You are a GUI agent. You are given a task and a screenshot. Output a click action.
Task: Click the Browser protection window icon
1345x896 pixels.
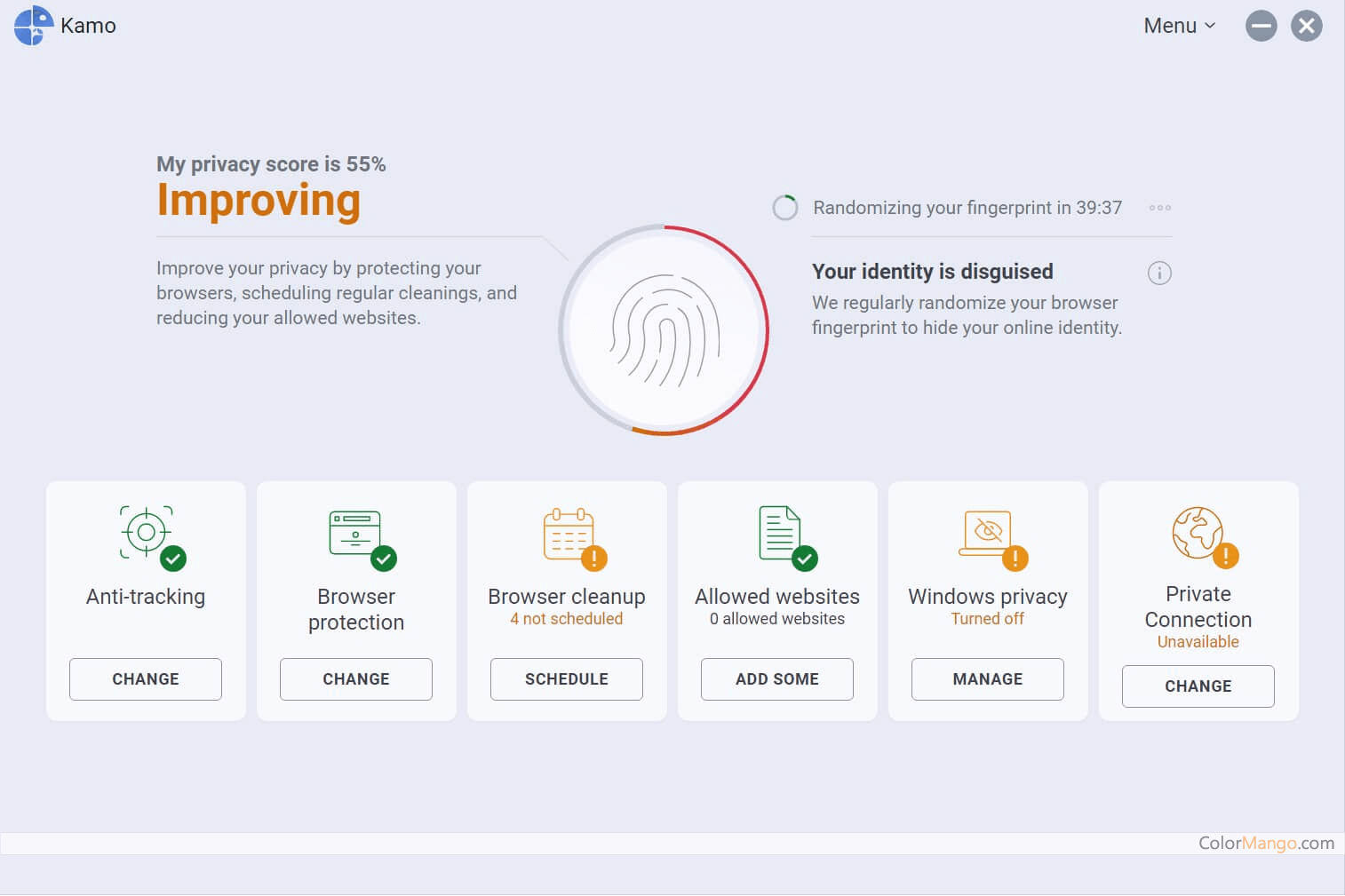tap(355, 533)
